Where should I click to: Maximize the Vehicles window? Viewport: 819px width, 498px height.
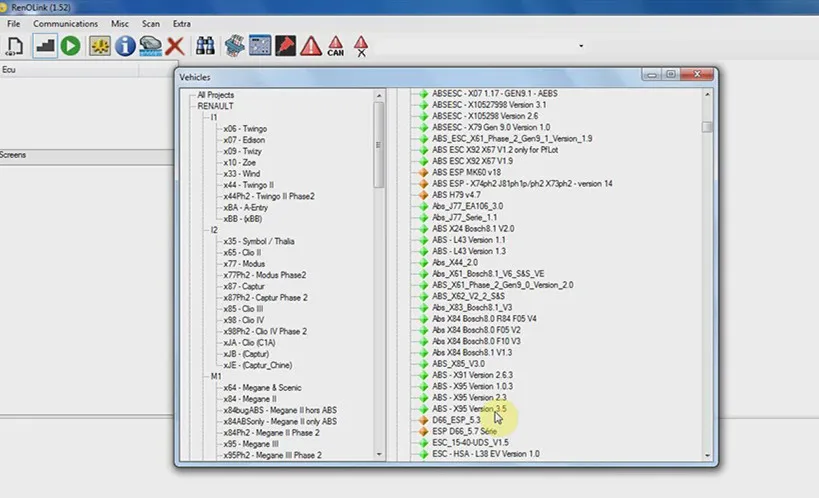pos(671,75)
